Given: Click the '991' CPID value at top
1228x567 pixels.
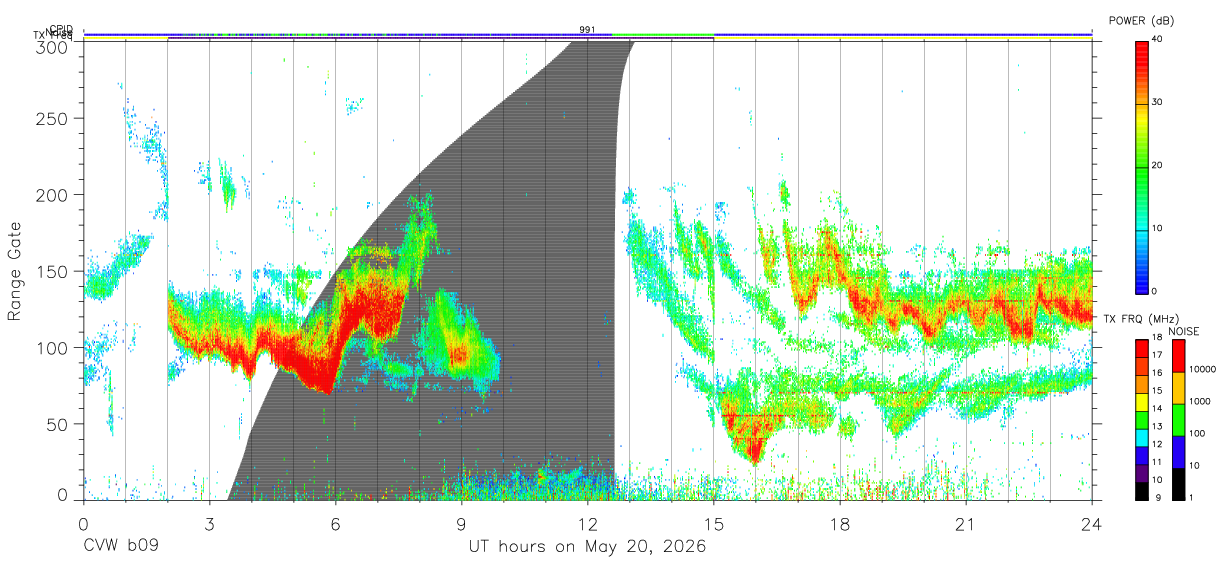Looking at the screenshot, I should 587,30.
